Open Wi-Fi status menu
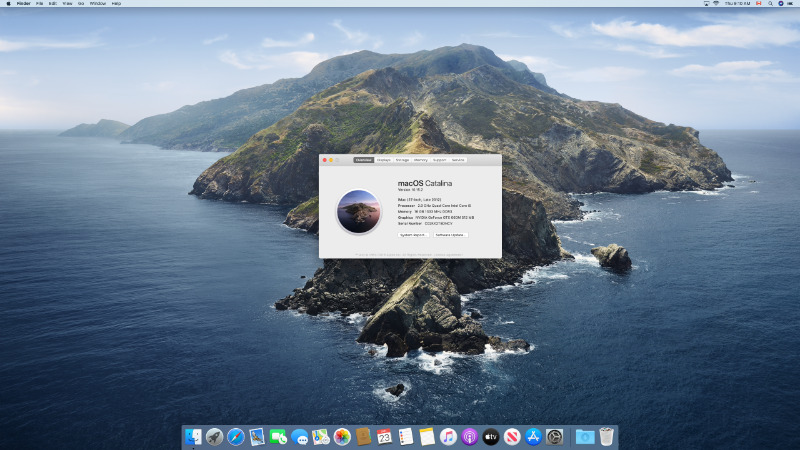This screenshot has height=450, width=800. click(x=716, y=3)
